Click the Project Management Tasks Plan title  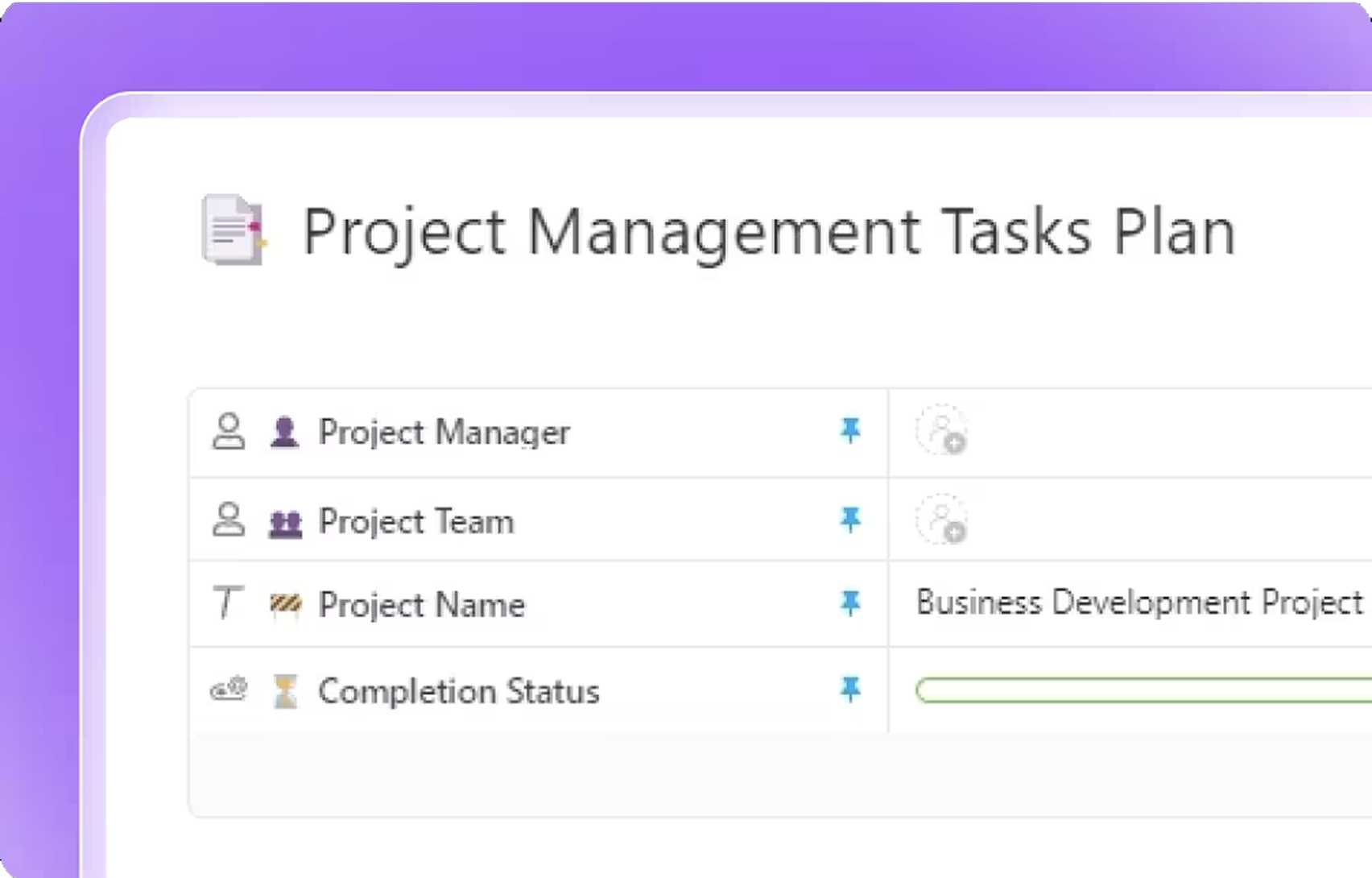point(768,232)
